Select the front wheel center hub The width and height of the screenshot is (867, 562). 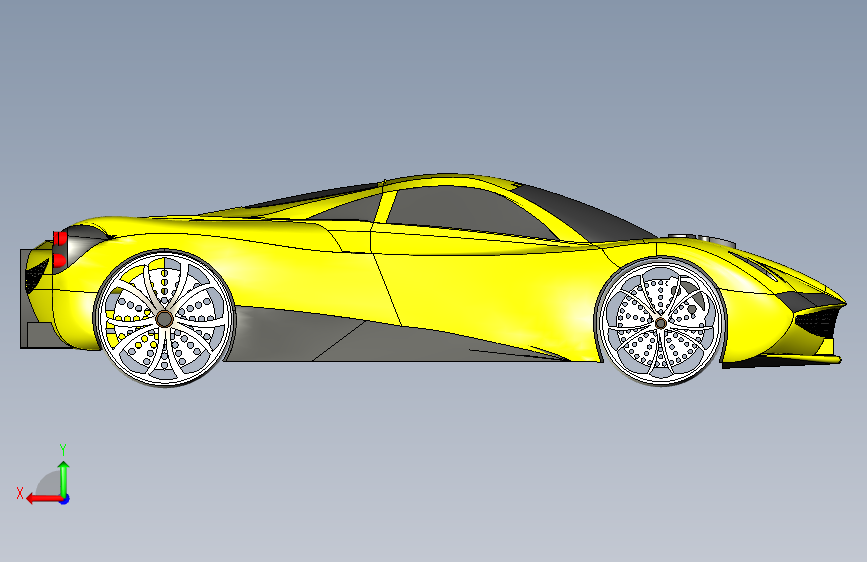click(660, 322)
